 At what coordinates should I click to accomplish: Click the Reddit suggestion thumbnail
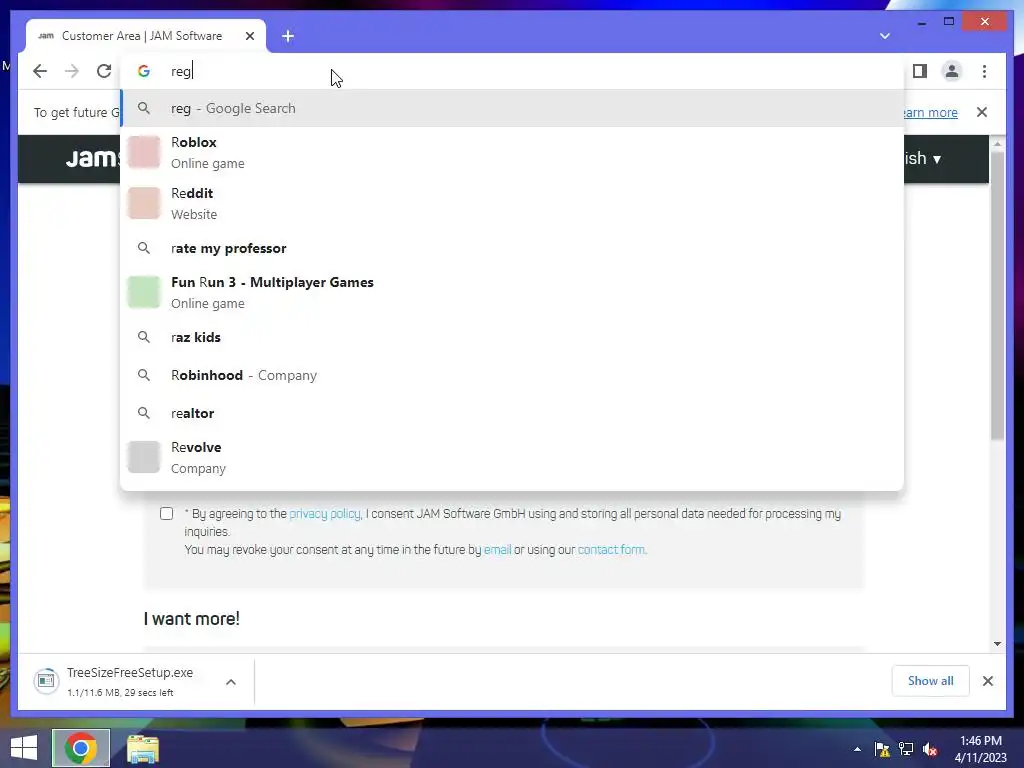(x=144, y=203)
